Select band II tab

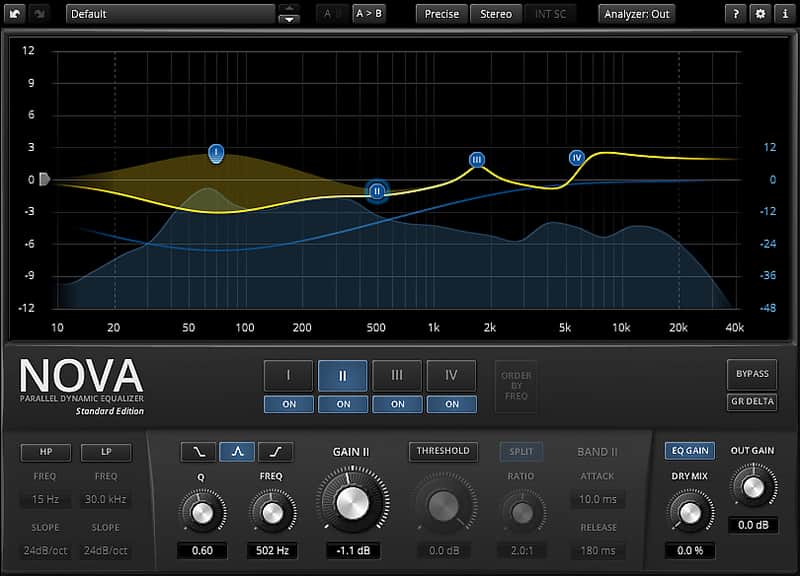[x=343, y=375]
